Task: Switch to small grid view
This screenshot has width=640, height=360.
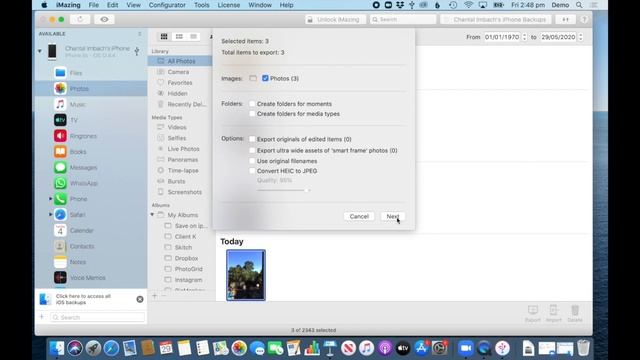Action: click(x=179, y=37)
